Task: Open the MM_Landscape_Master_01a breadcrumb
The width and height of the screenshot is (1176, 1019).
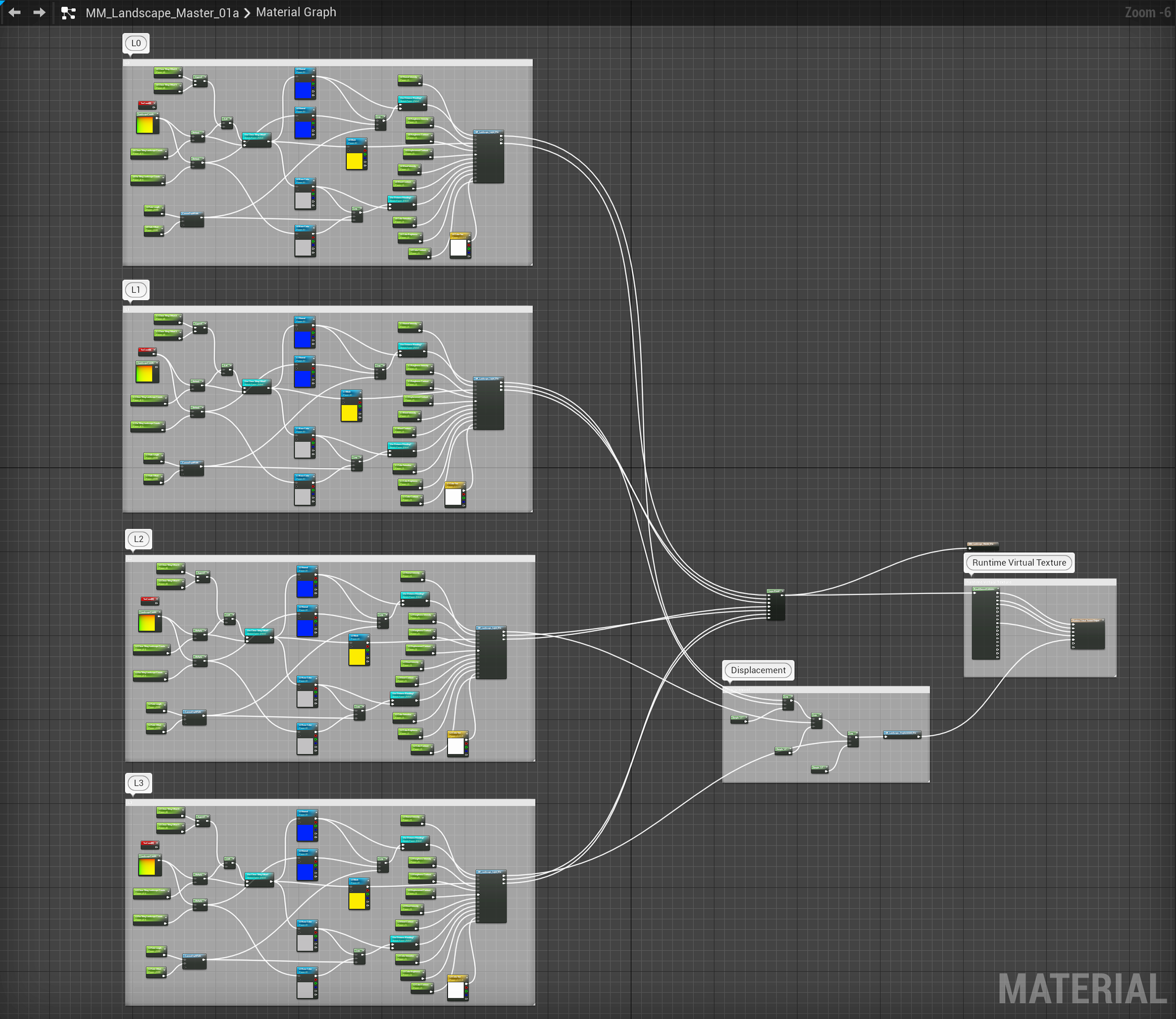Action: click(162, 13)
